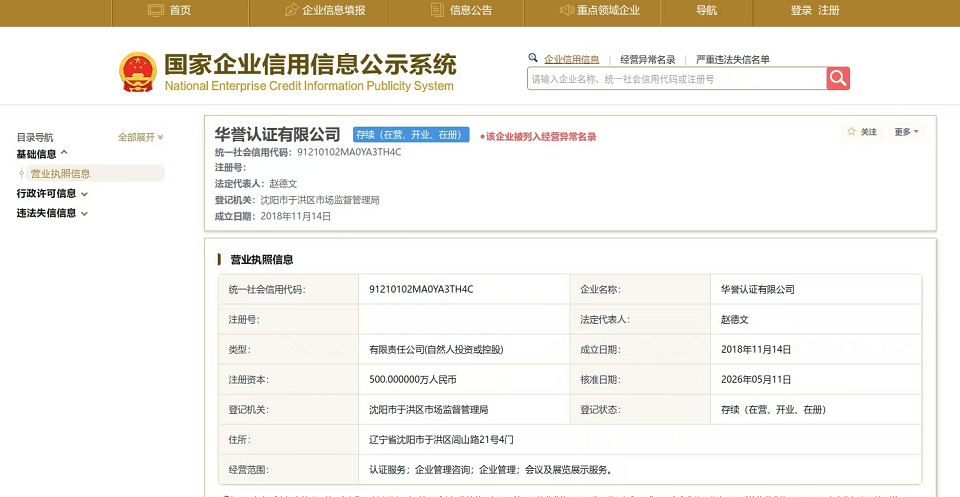Expand all via 全部展开 in directory

(141, 137)
